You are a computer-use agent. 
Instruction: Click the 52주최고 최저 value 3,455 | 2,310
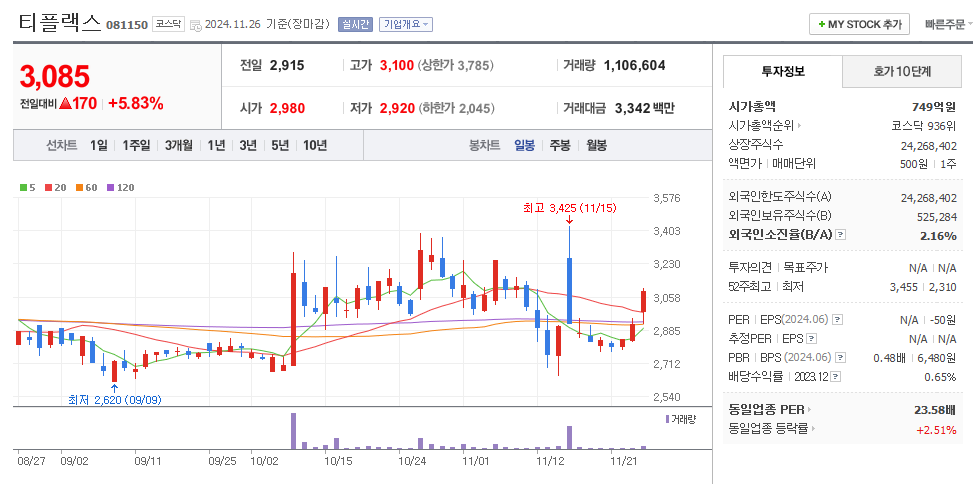922,286
